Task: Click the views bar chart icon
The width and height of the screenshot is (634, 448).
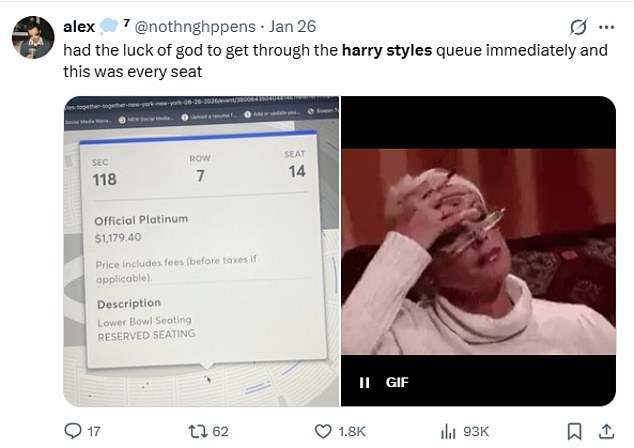Action: pyautogui.click(x=448, y=431)
